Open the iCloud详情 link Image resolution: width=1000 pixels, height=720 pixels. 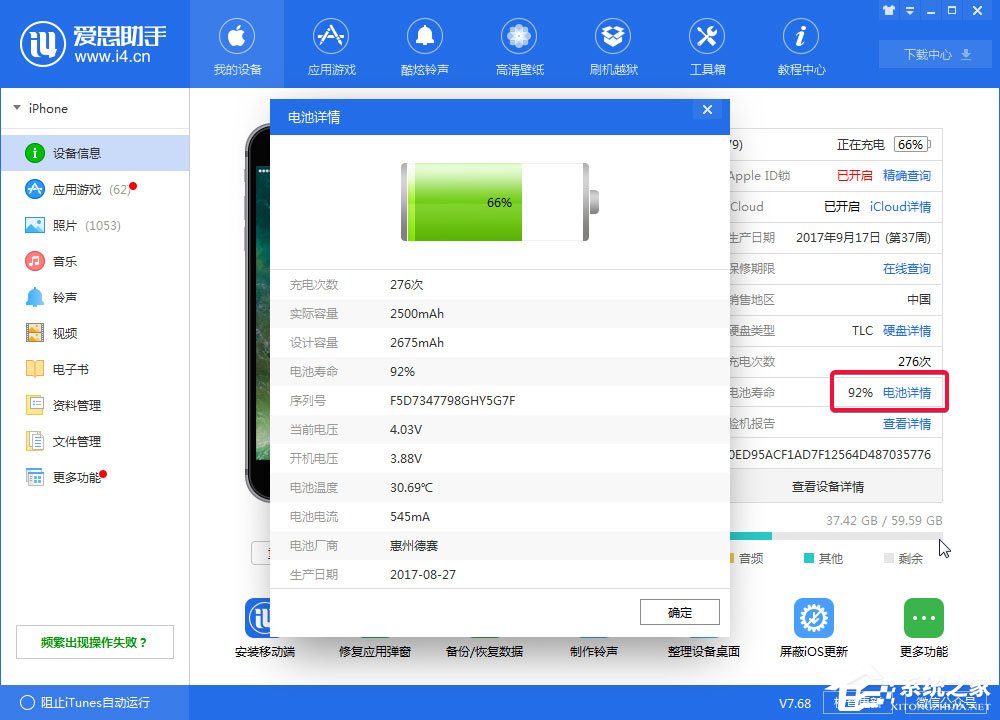(x=901, y=207)
